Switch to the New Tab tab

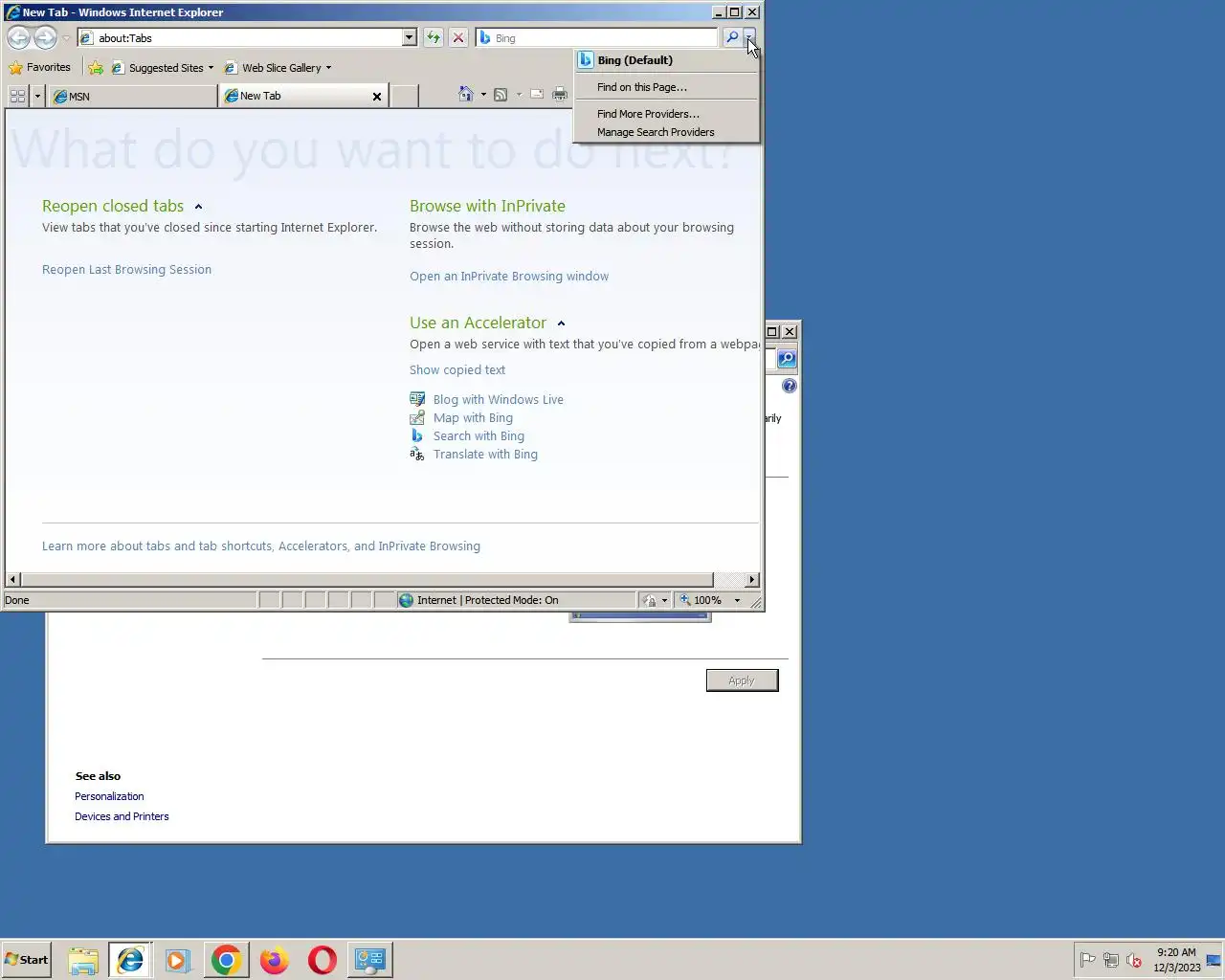[295, 96]
